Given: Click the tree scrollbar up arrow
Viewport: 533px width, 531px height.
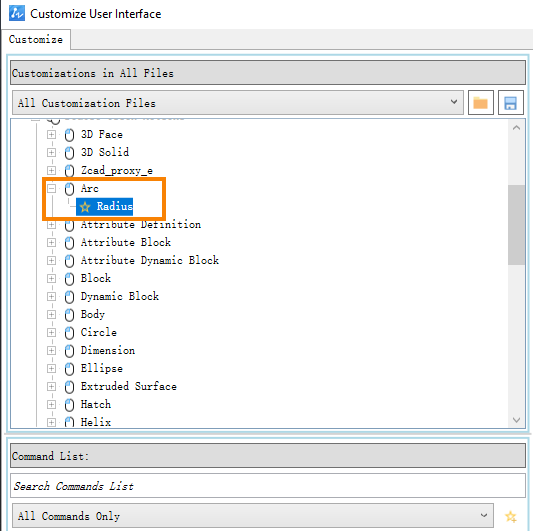Looking at the screenshot, I should 516,128.
